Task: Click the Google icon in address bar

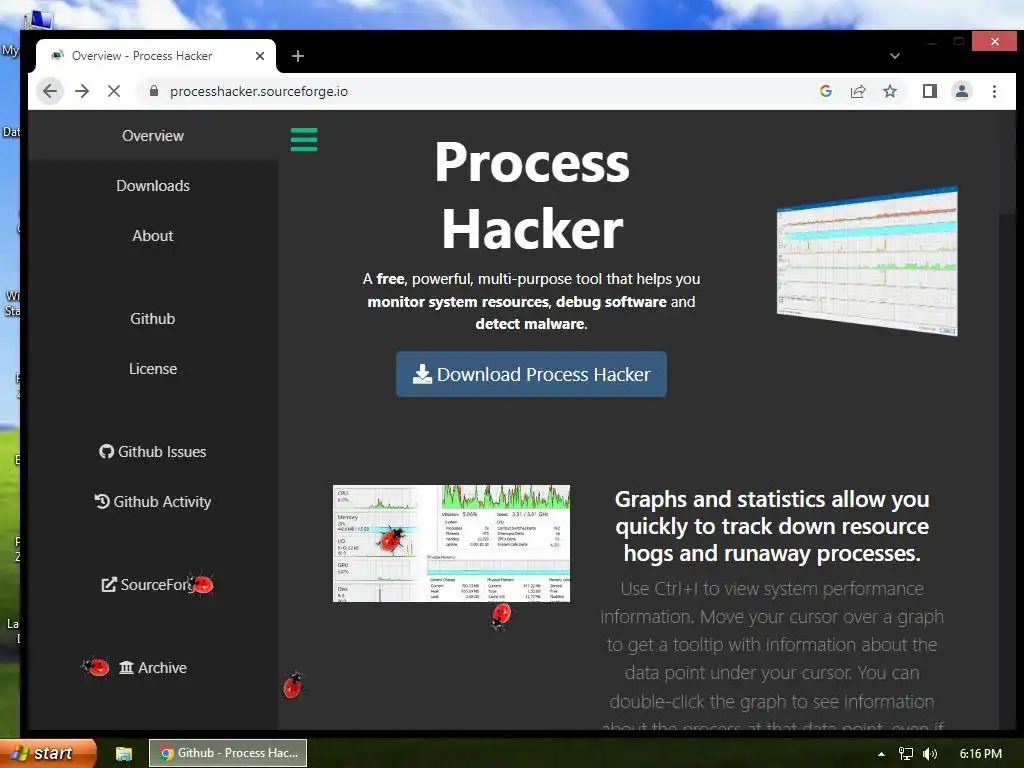Action: (x=825, y=91)
